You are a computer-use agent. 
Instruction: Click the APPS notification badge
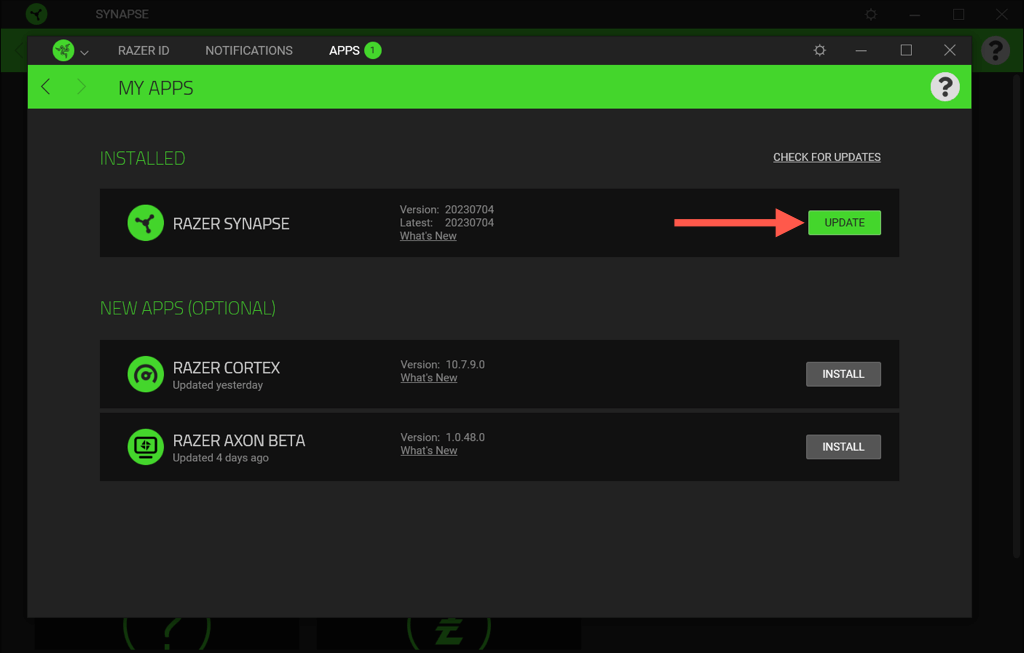[x=373, y=50]
